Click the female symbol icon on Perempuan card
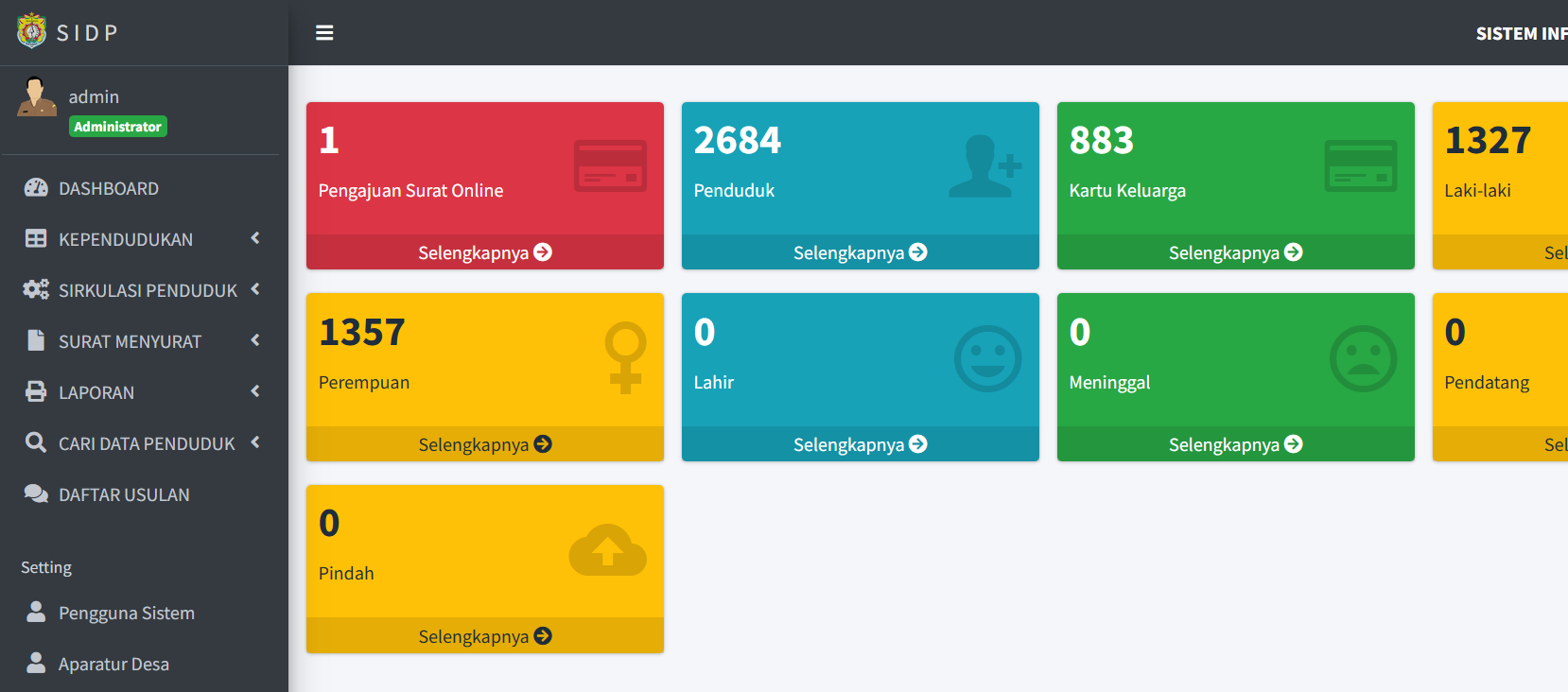 point(625,357)
